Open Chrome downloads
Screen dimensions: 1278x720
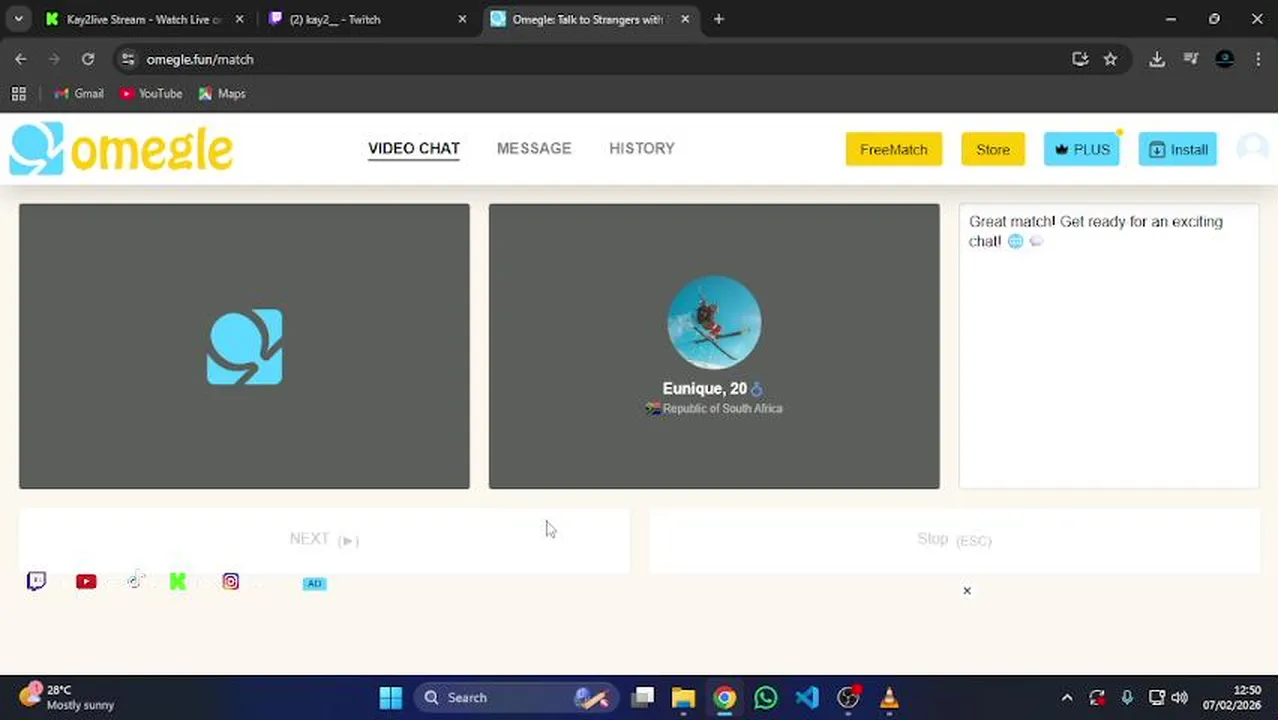pyautogui.click(x=1157, y=59)
